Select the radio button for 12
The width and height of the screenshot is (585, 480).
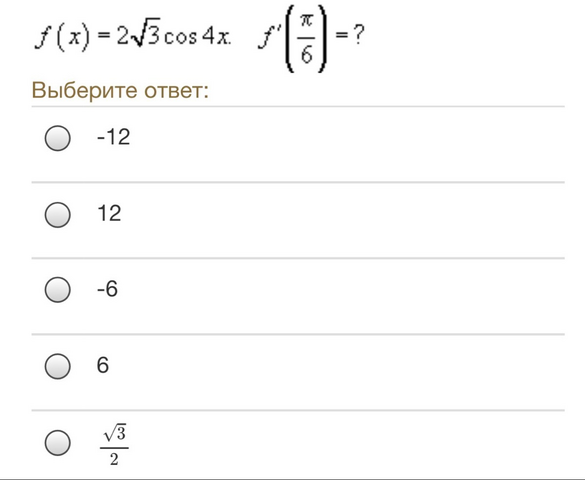57,214
